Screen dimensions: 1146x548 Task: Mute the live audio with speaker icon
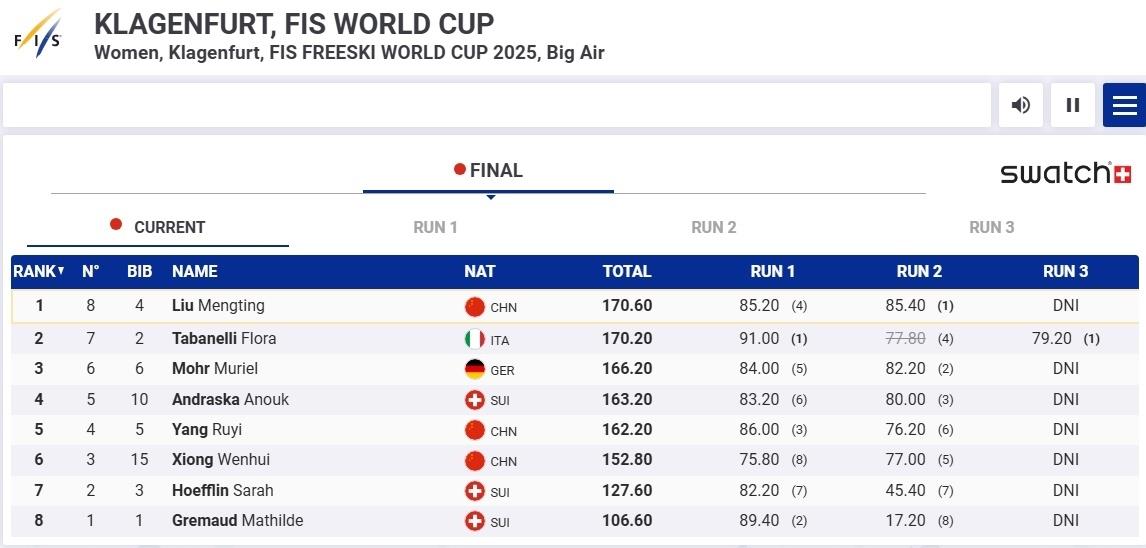point(1020,105)
